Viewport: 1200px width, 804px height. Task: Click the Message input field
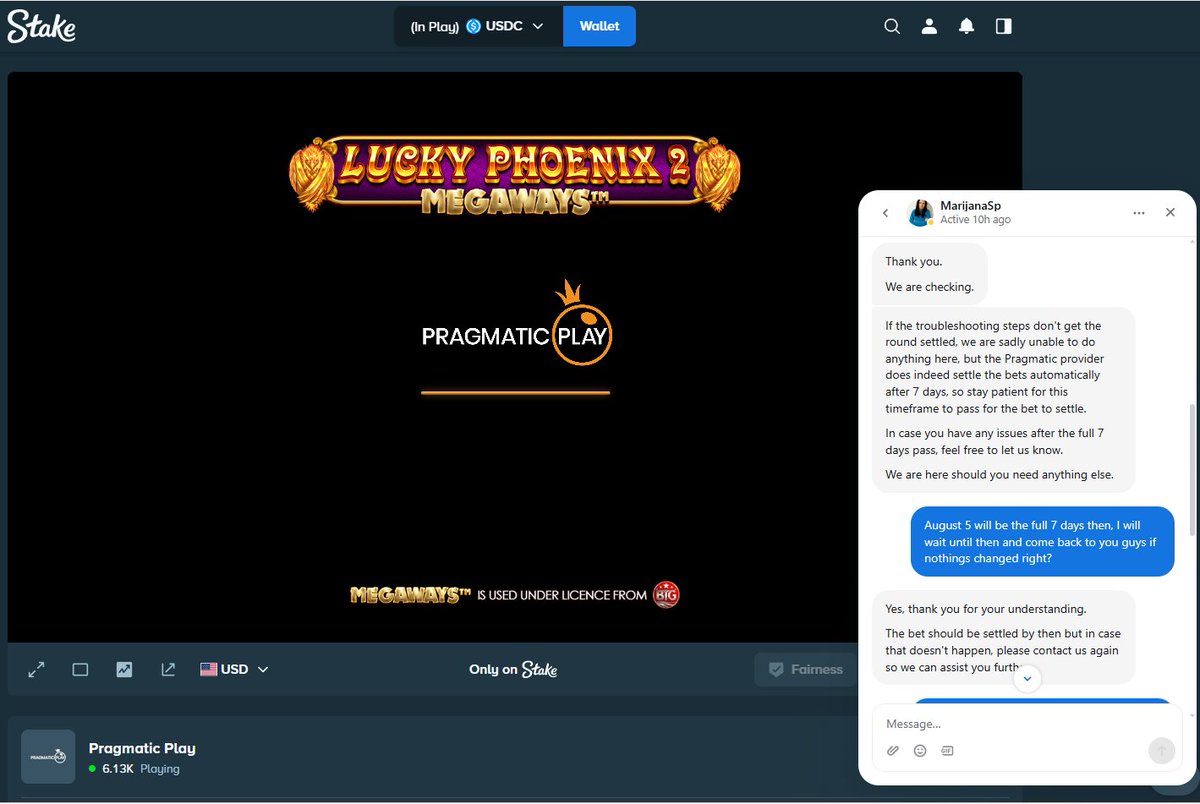point(1027,723)
